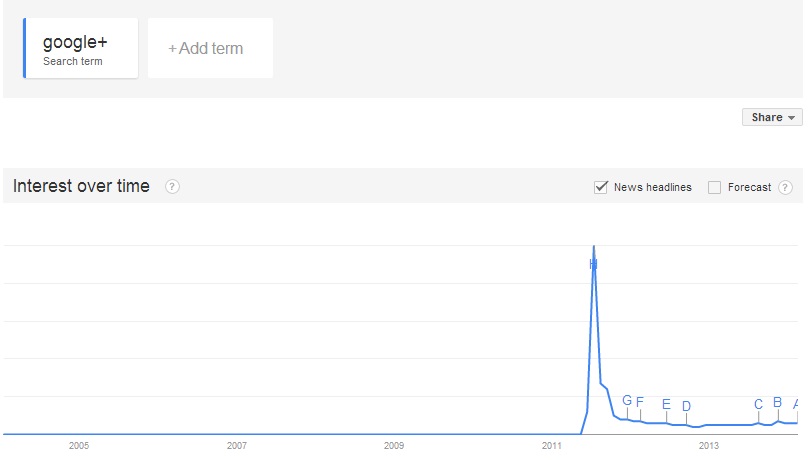Click the Interest over time heading
The width and height of the screenshot is (812, 460).
click(x=81, y=186)
